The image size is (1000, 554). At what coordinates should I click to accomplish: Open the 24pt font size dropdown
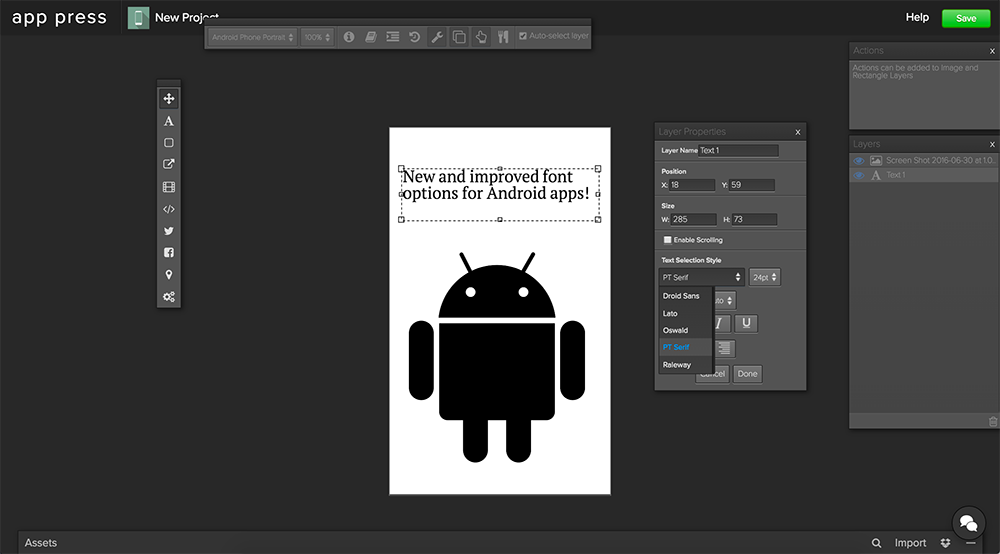(x=765, y=277)
